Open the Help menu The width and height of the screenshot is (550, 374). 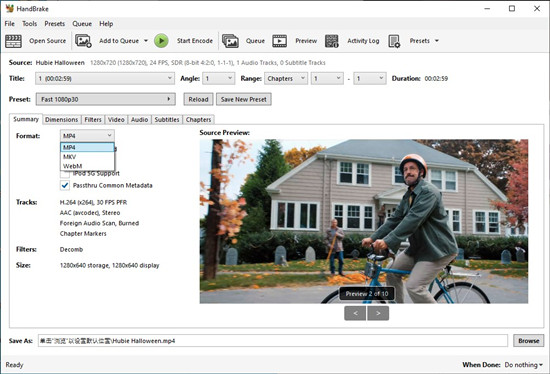(x=106, y=24)
